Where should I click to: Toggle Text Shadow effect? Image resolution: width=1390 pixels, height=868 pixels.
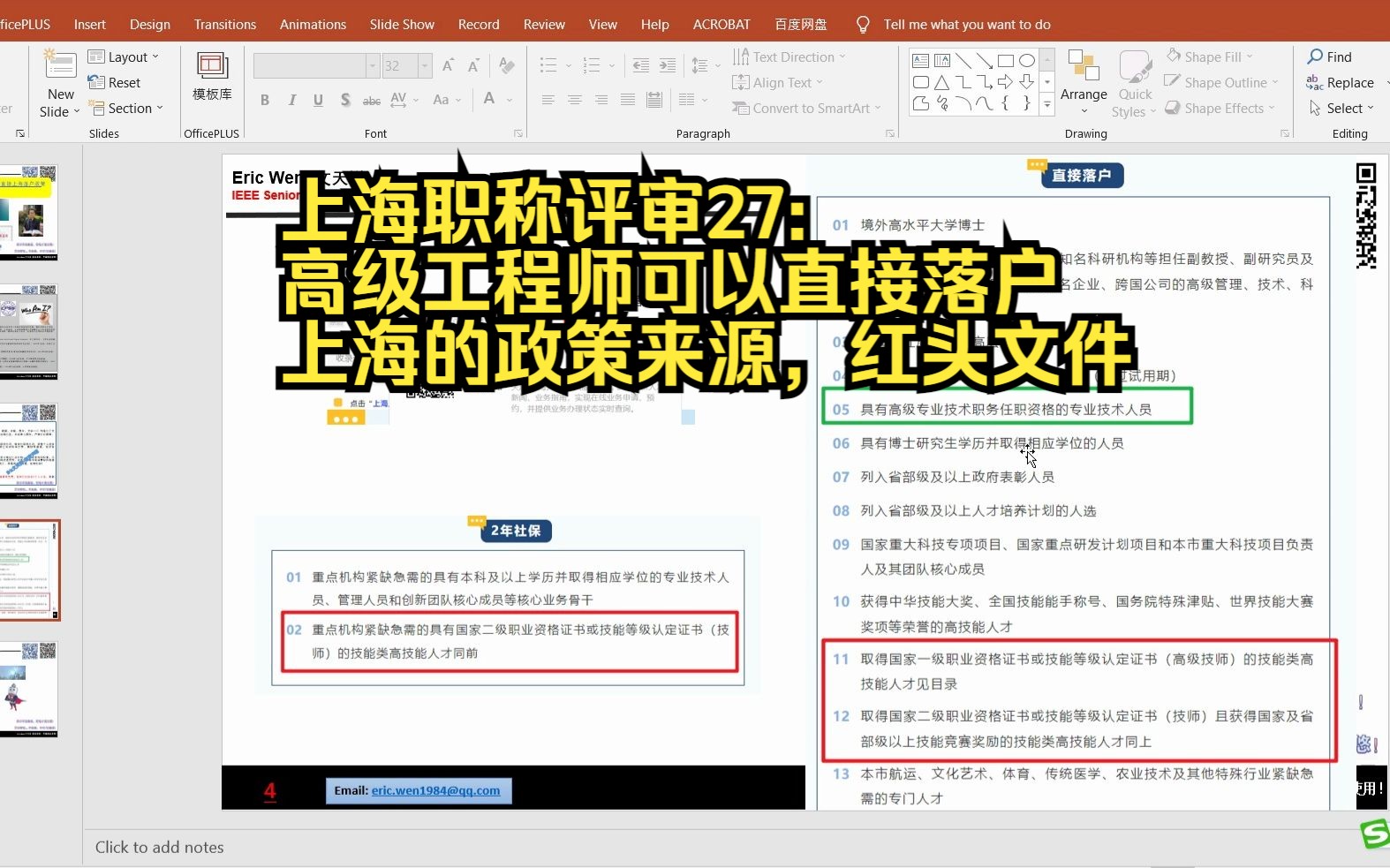coord(345,100)
